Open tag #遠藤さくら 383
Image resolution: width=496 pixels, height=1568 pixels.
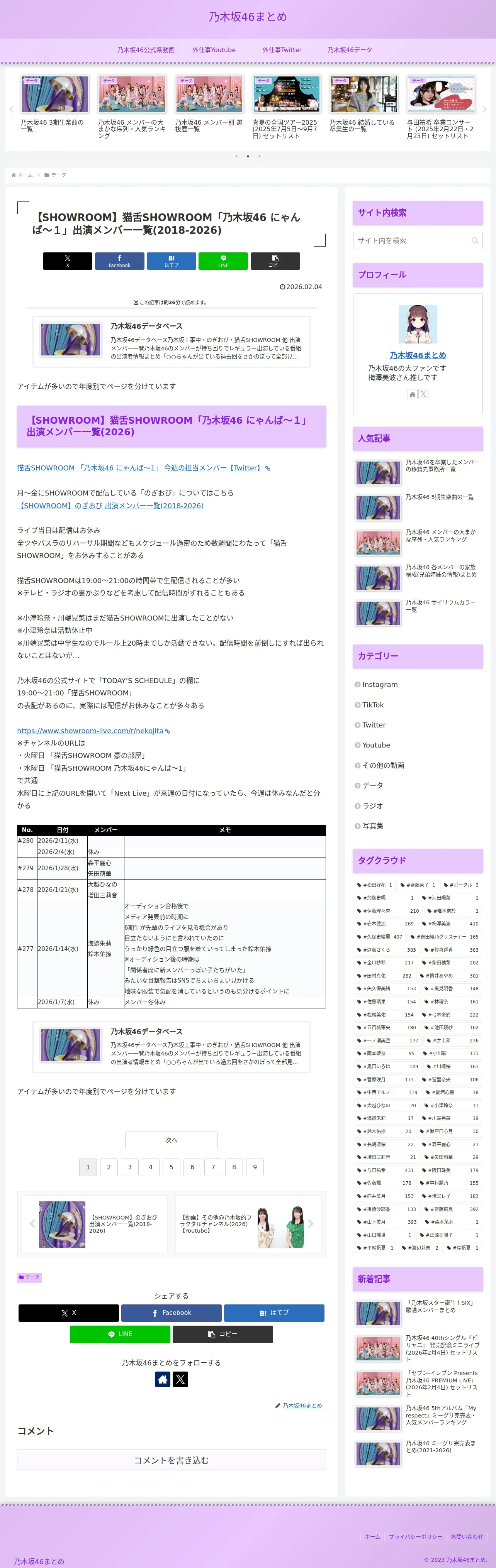(386, 950)
